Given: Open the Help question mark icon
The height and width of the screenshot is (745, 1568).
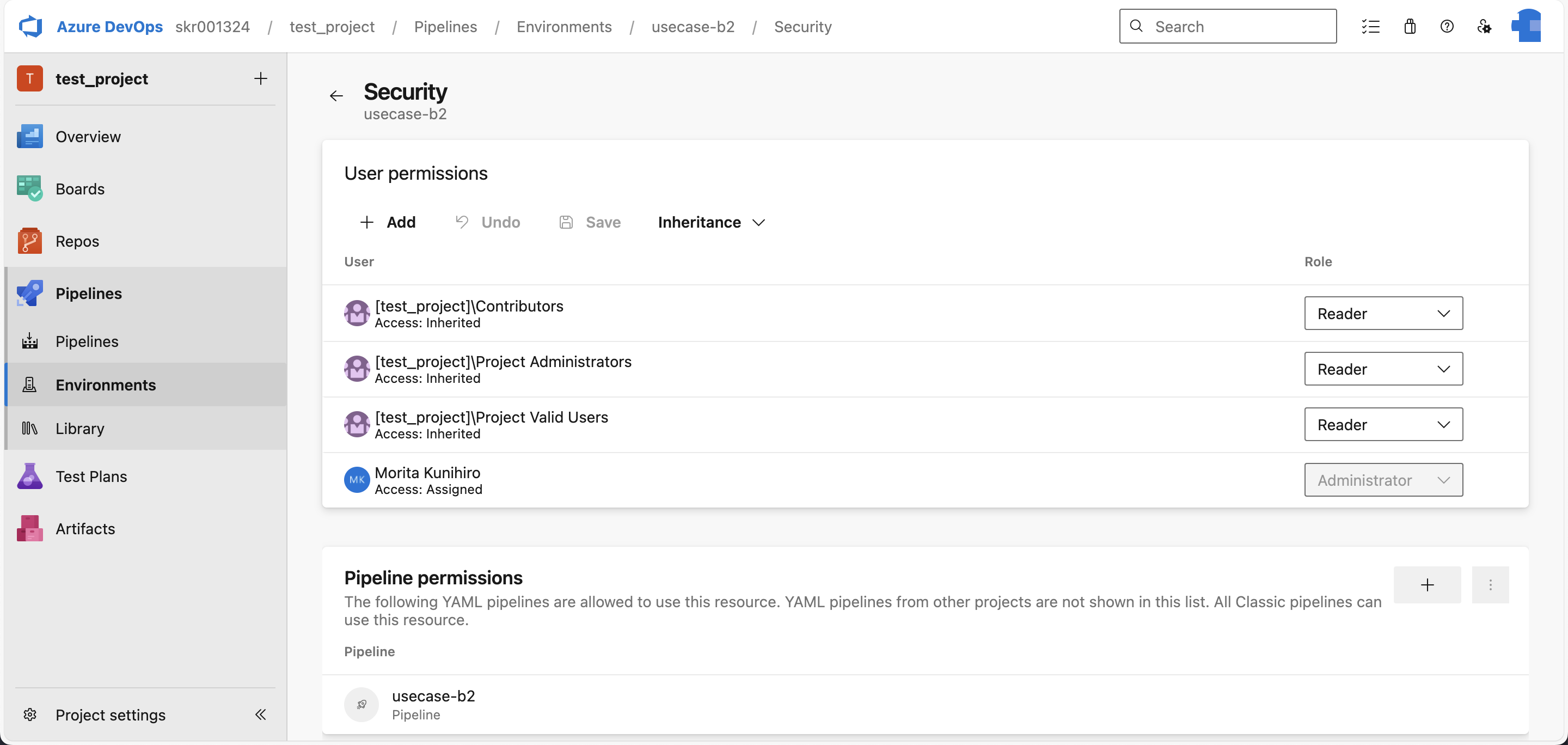Looking at the screenshot, I should [1448, 26].
